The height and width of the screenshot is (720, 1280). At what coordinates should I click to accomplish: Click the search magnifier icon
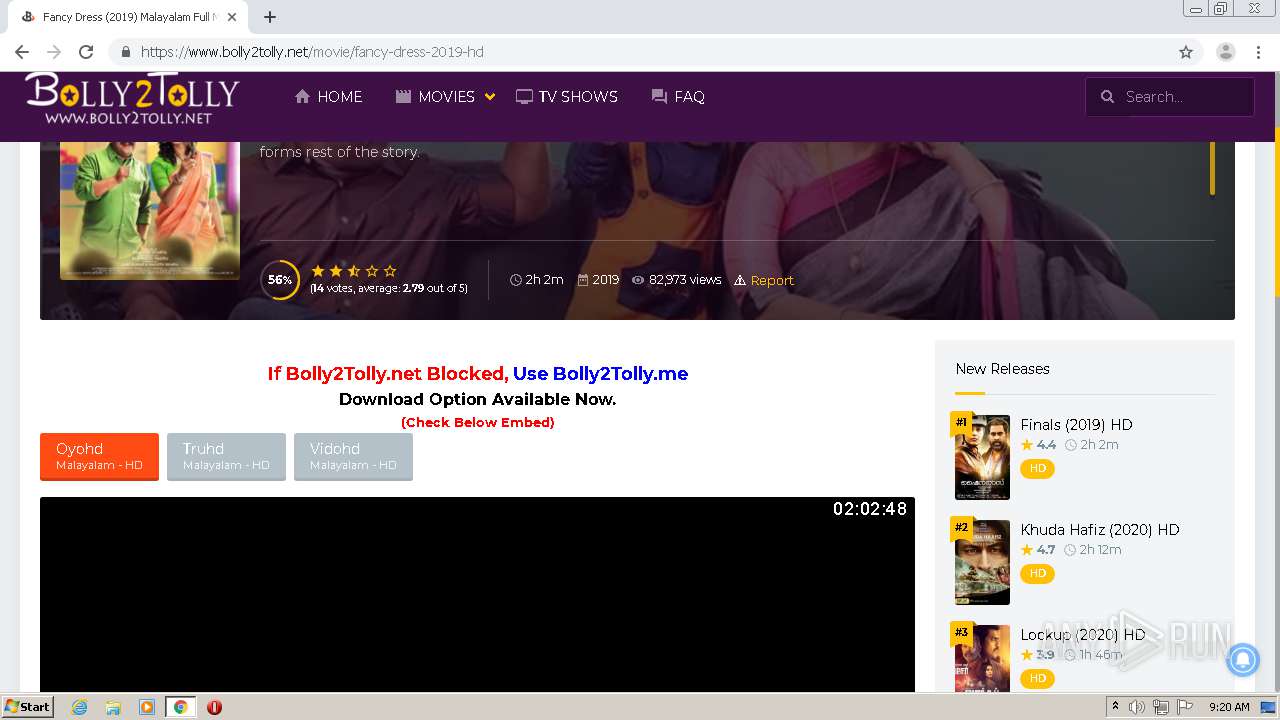[1107, 97]
